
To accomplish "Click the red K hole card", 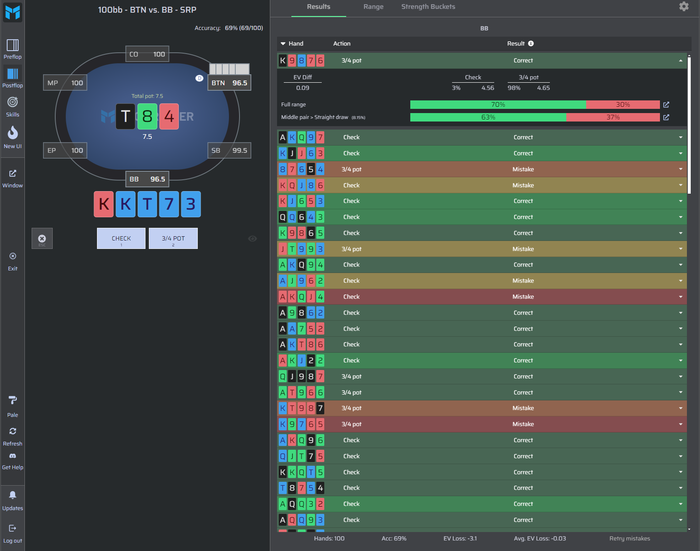I will point(104,204).
